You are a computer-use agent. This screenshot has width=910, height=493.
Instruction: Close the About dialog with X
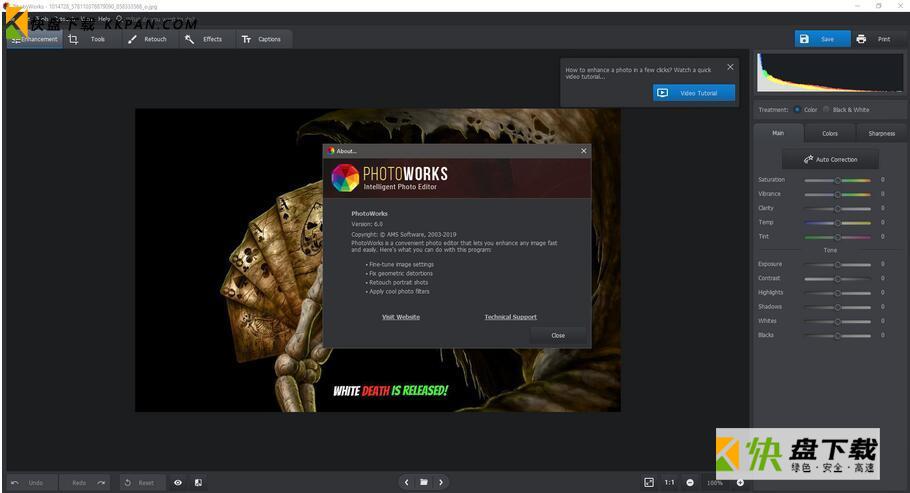[x=584, y=151]
